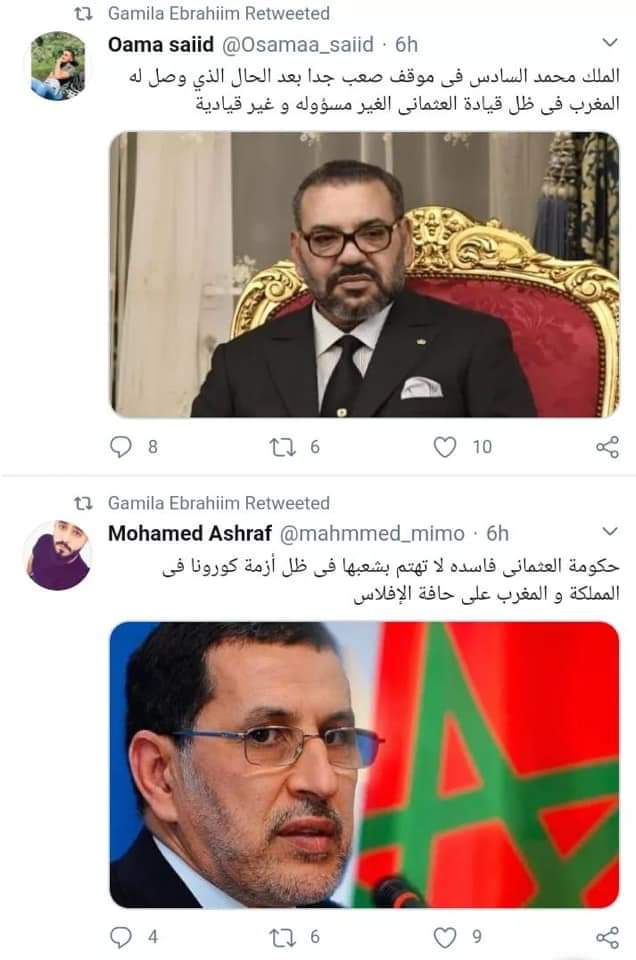Open options chevron on Oama saiid tweet

[x=610, y=42]
